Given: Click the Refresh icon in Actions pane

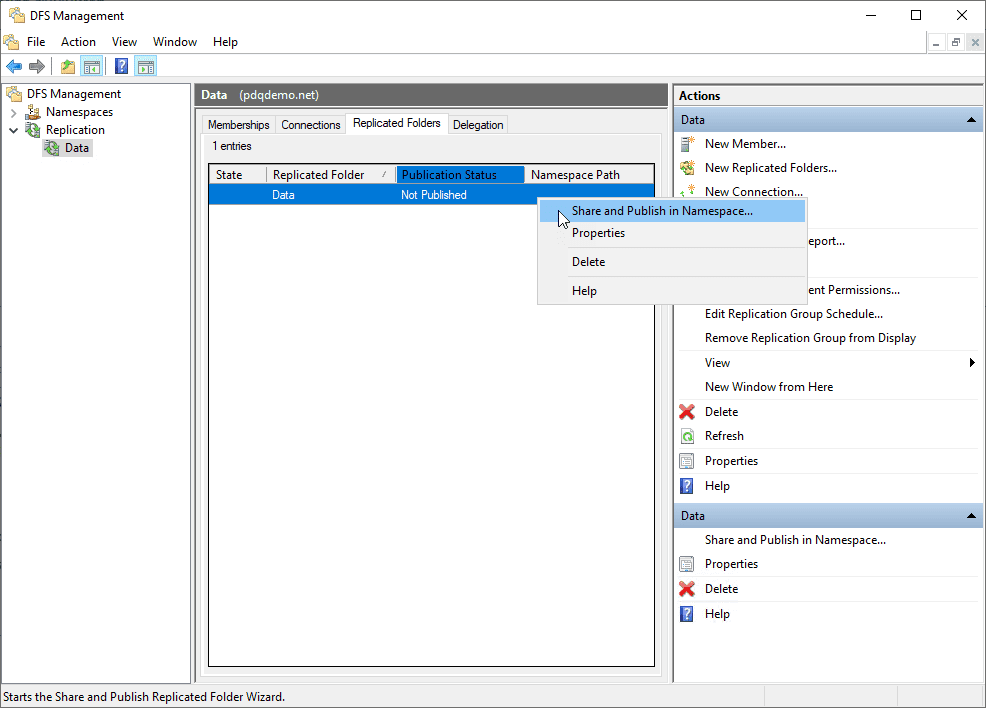Looking at the screenshot, I should 687,436.
